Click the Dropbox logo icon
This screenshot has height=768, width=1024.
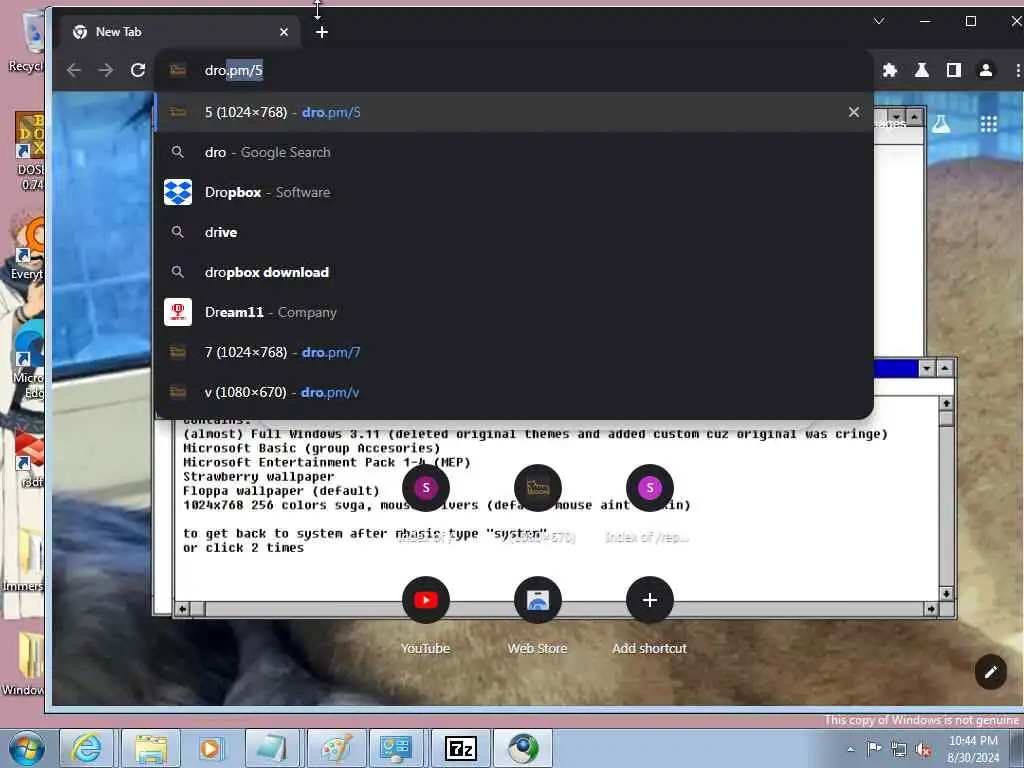point(178,192)
